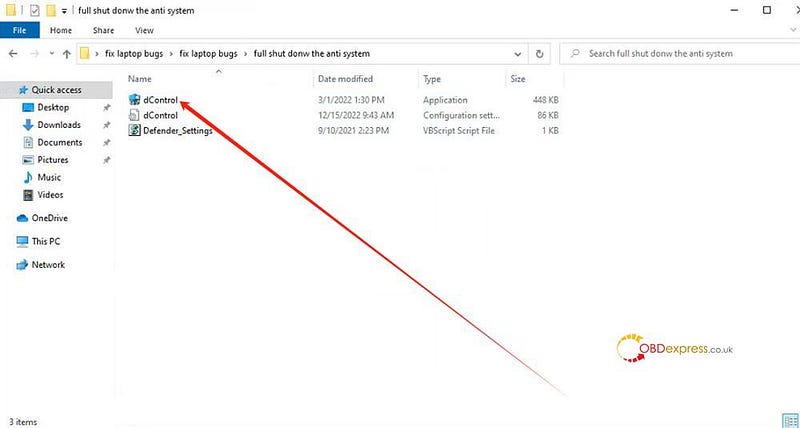Select Documents in Quick access

[60, 142]
